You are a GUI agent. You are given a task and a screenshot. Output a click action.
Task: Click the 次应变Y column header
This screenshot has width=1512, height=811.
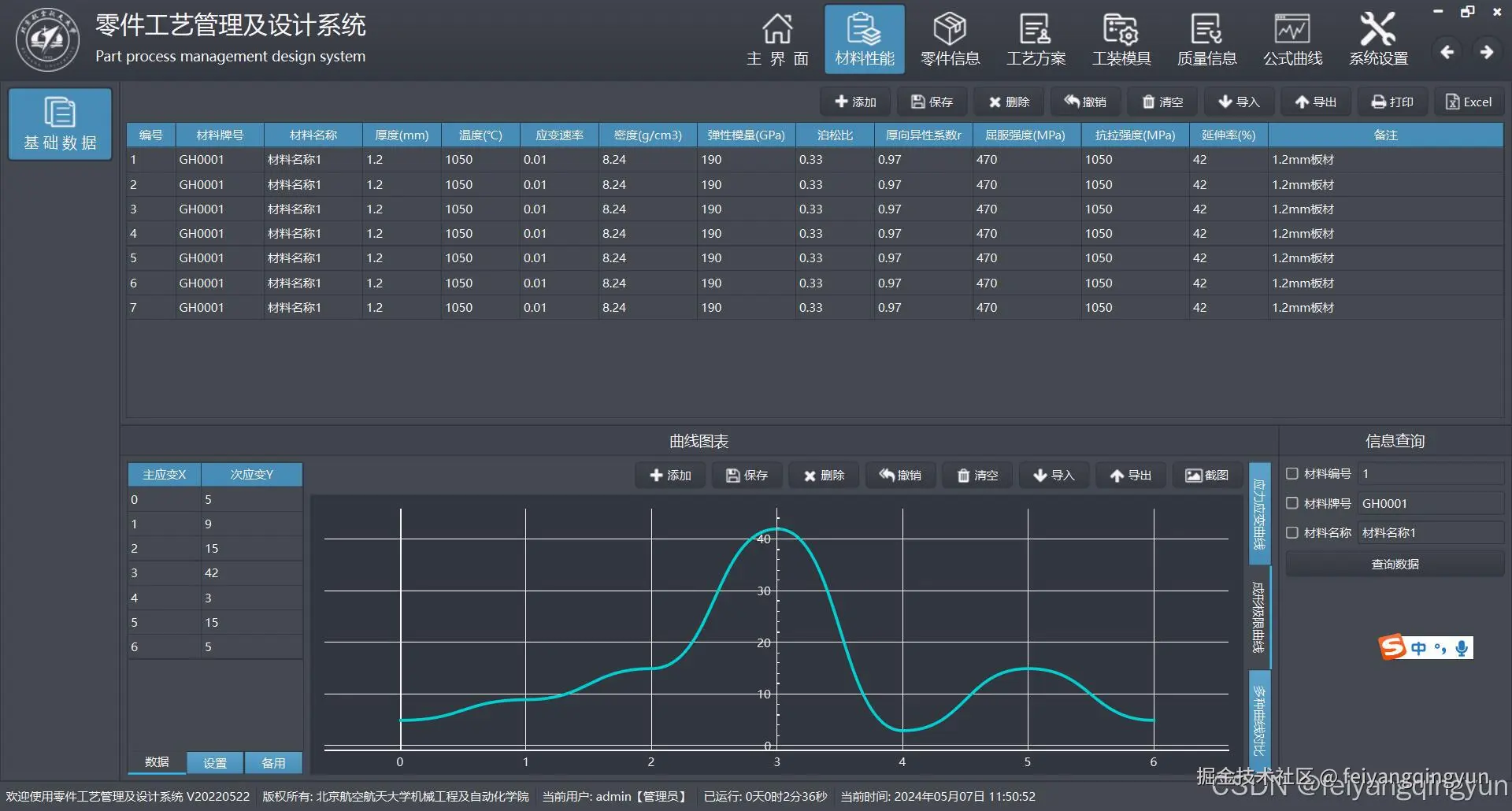tap(252, 475)
